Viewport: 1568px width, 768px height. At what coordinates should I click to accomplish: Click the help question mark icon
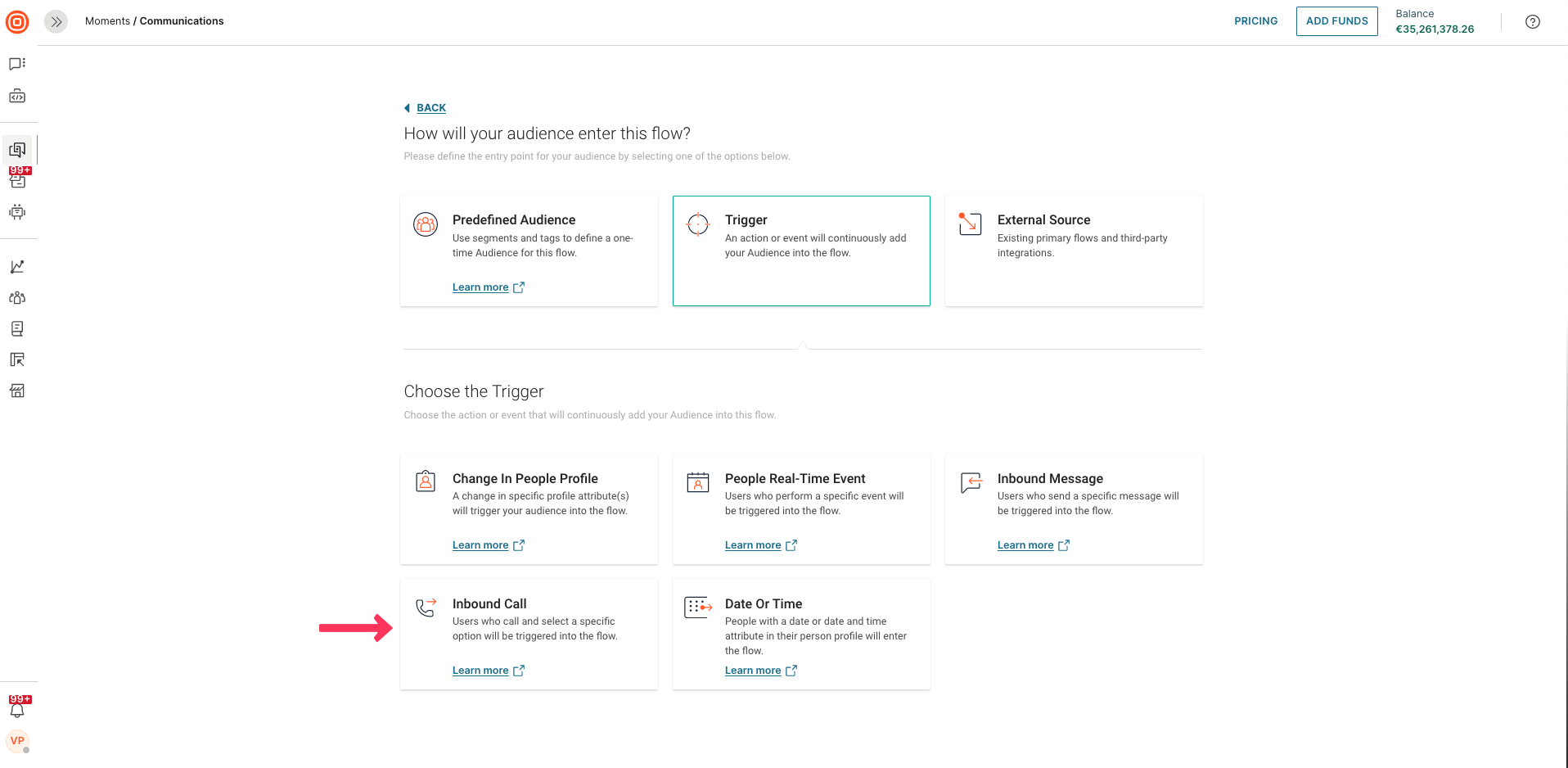pos(1532,22)
